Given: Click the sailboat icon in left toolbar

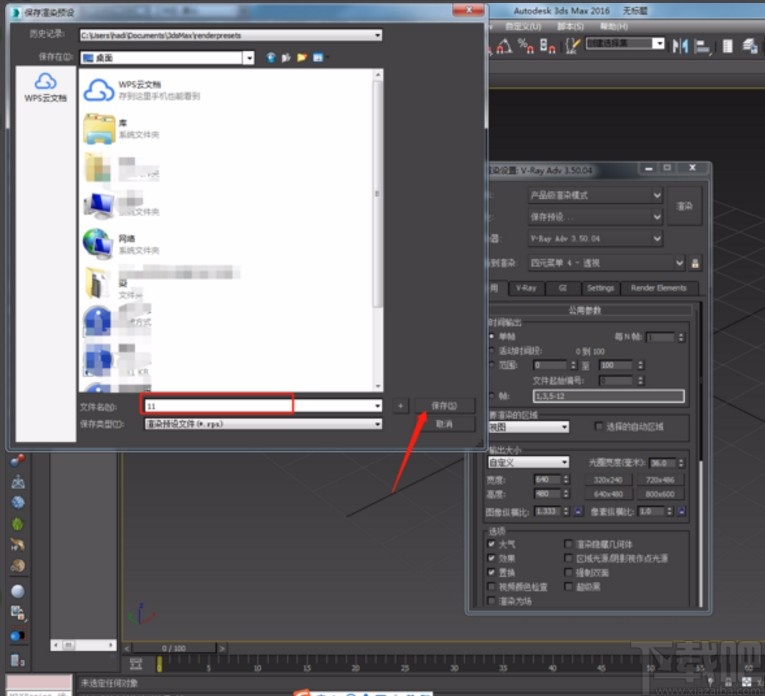Looking at the screenshot, I should pos(18,482).
